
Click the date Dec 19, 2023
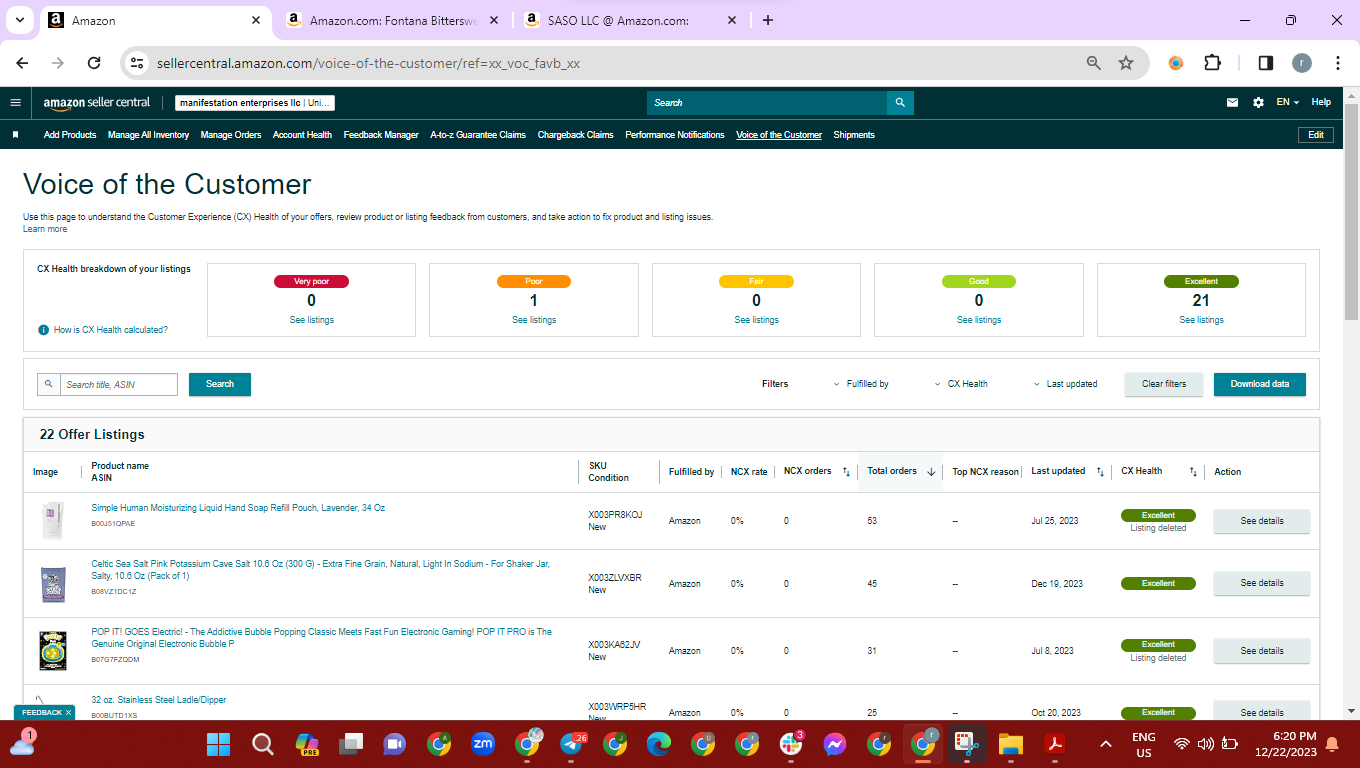pyautogui.click(x=1057, y=584)
